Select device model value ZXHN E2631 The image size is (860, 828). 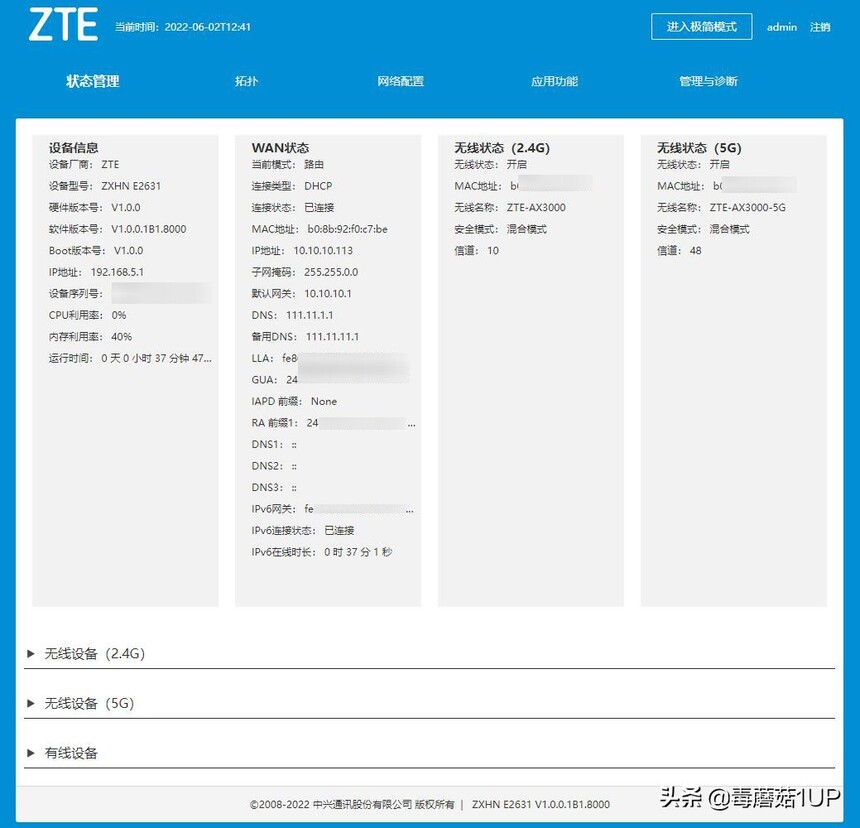coord(131,186)
